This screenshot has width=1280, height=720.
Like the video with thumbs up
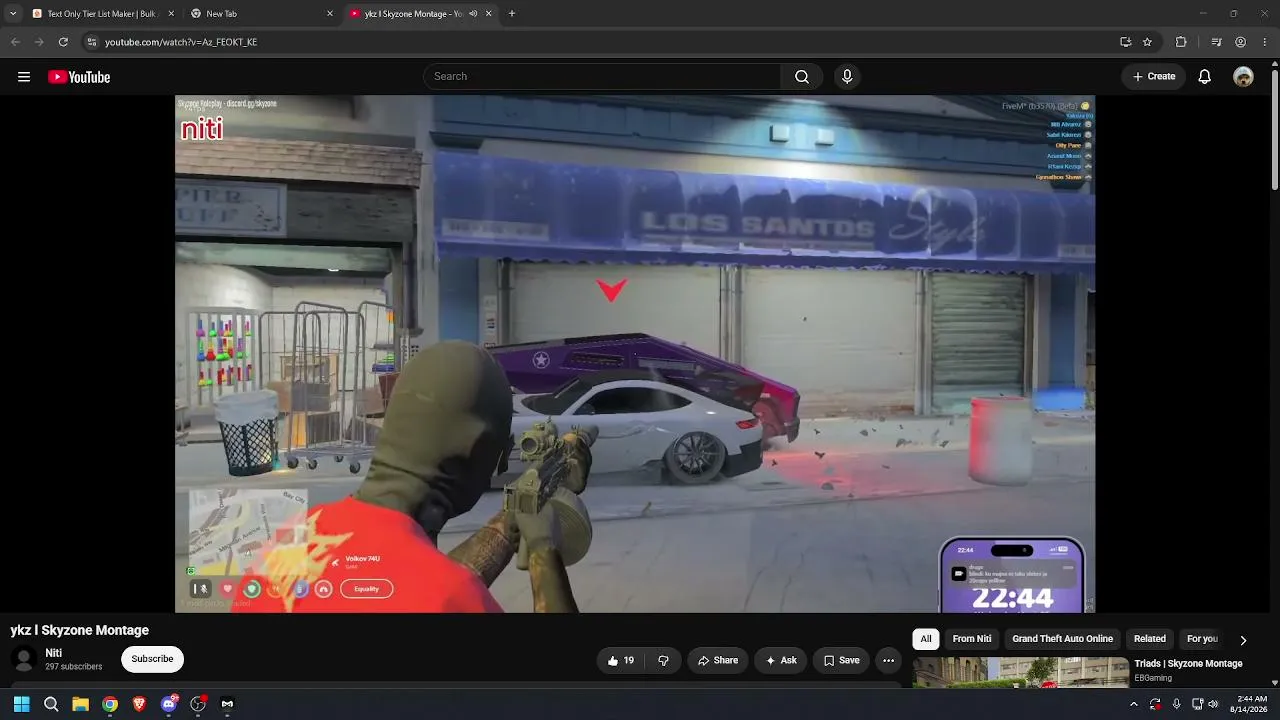tap(621, 660)
